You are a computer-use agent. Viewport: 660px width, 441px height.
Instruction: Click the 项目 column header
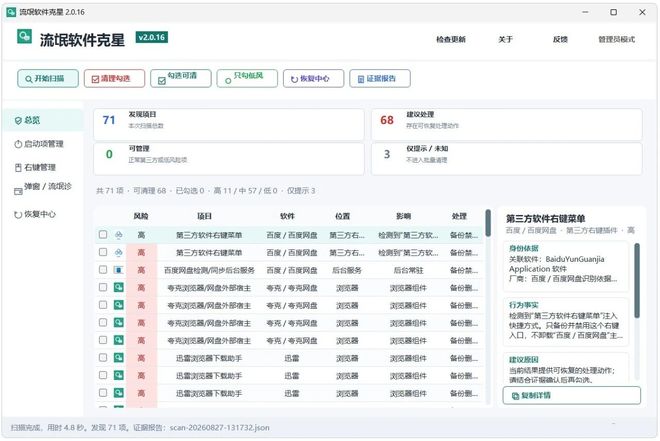205,216
